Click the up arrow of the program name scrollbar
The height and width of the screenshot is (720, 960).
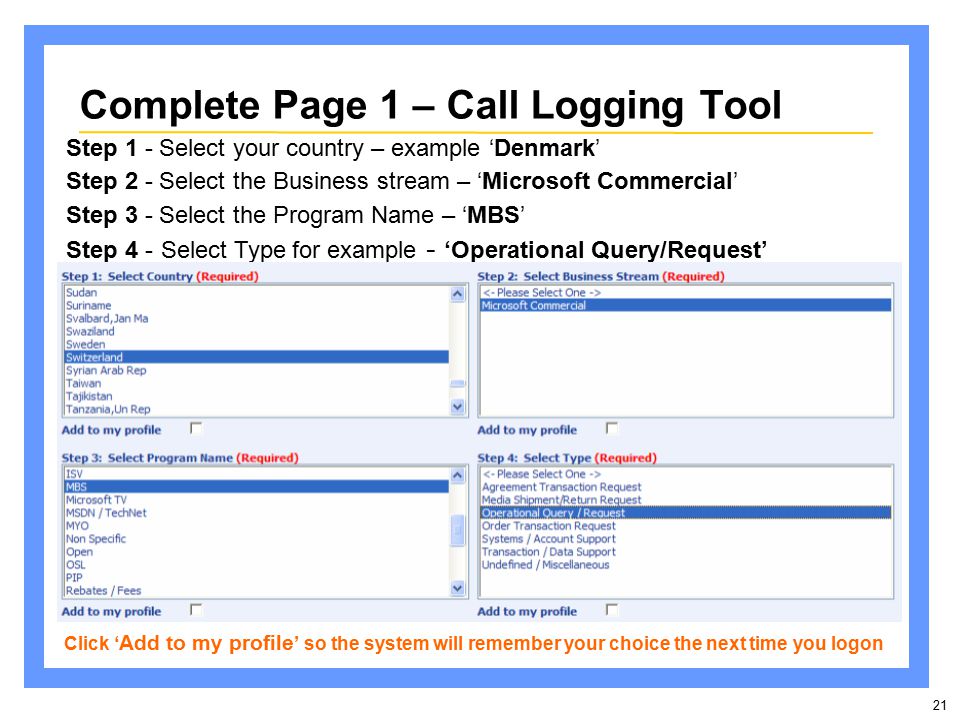click(x=457, y=475)
